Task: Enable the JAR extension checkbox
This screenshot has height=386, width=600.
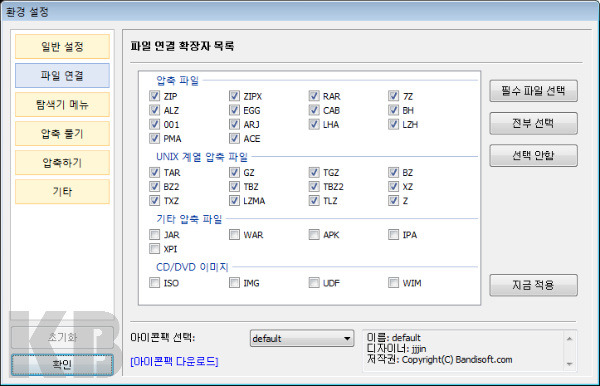Action: click(155, 235)
